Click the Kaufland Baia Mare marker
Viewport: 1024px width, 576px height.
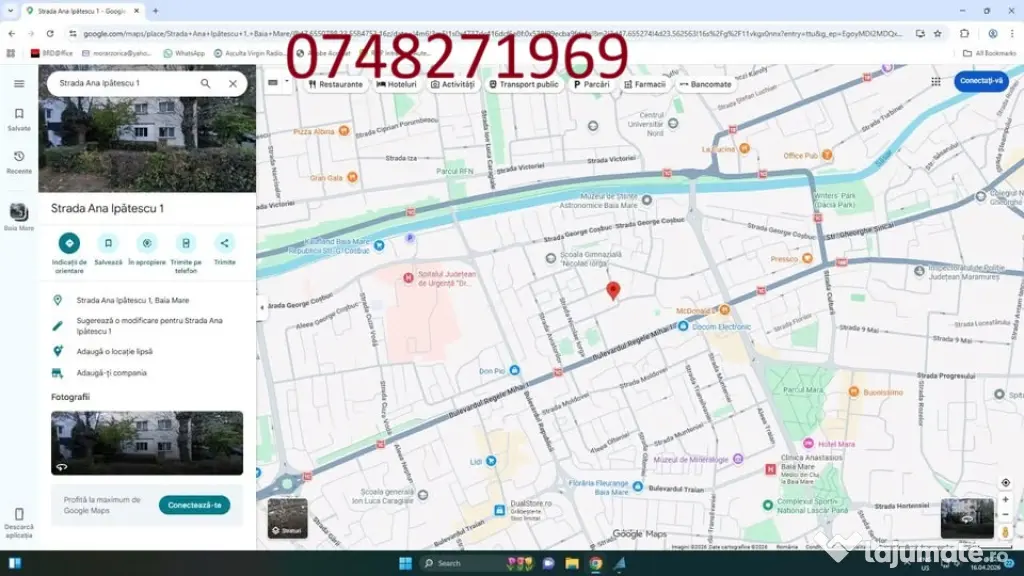[379, 246]
